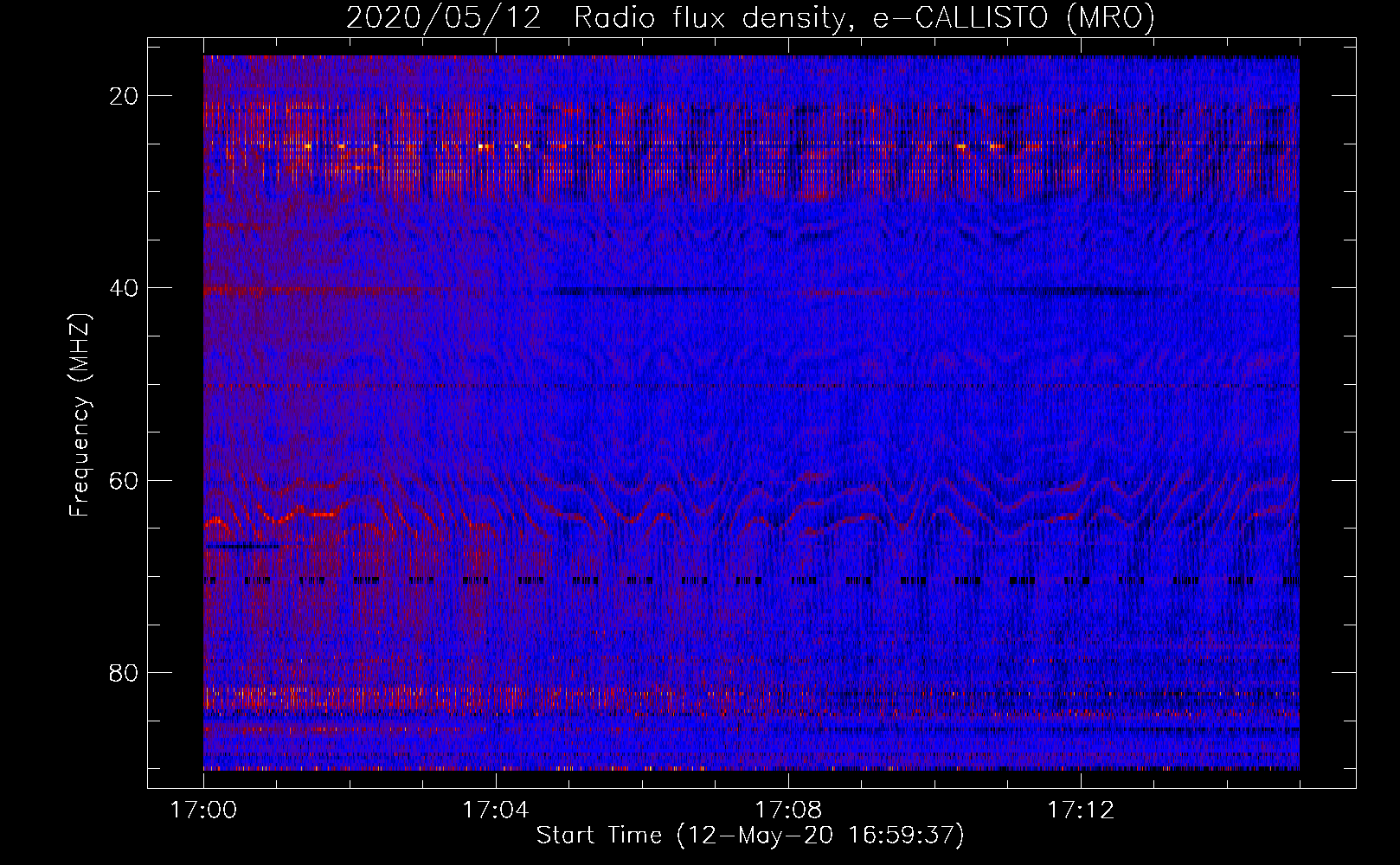Click the 17:12 time tick label
This screenshot has height=865, width=1400.
(1081, 811)
